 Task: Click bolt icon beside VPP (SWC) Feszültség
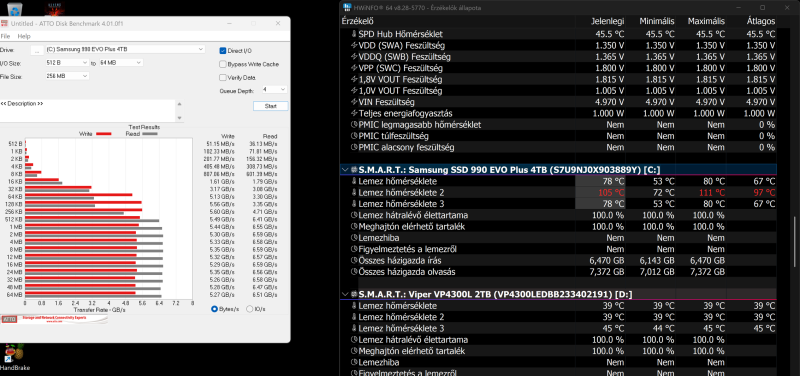click(355, 68)
